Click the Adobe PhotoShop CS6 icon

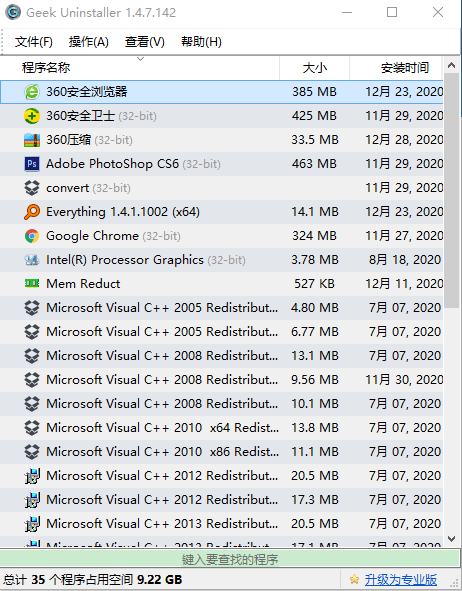32,164
